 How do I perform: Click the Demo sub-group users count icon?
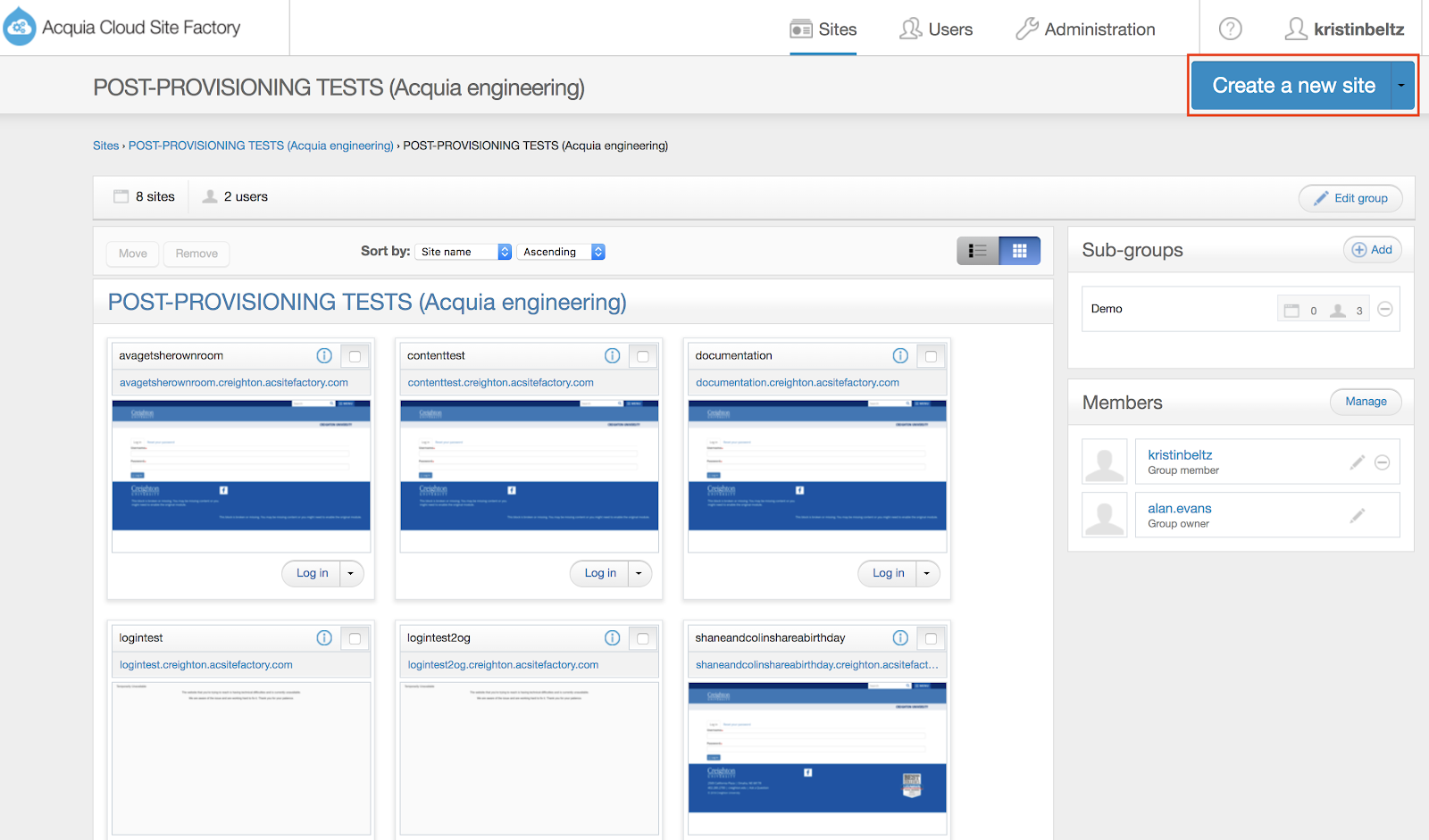click(x=1338, y=311)
